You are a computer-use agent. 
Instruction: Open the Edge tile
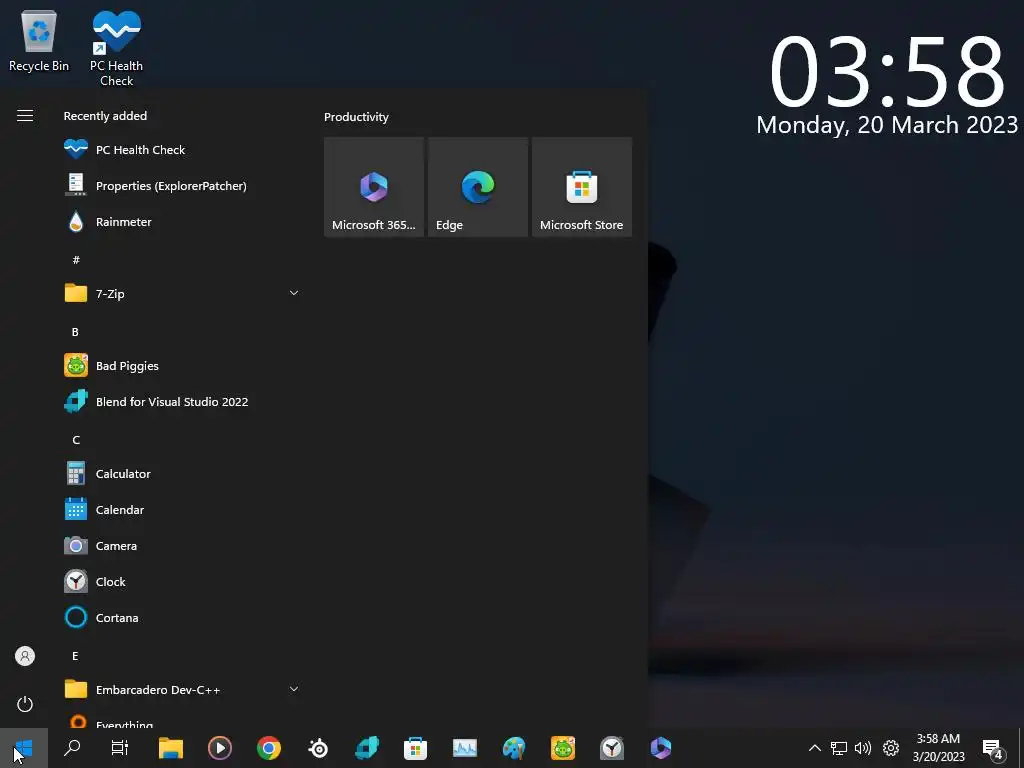tap(477, 187)
